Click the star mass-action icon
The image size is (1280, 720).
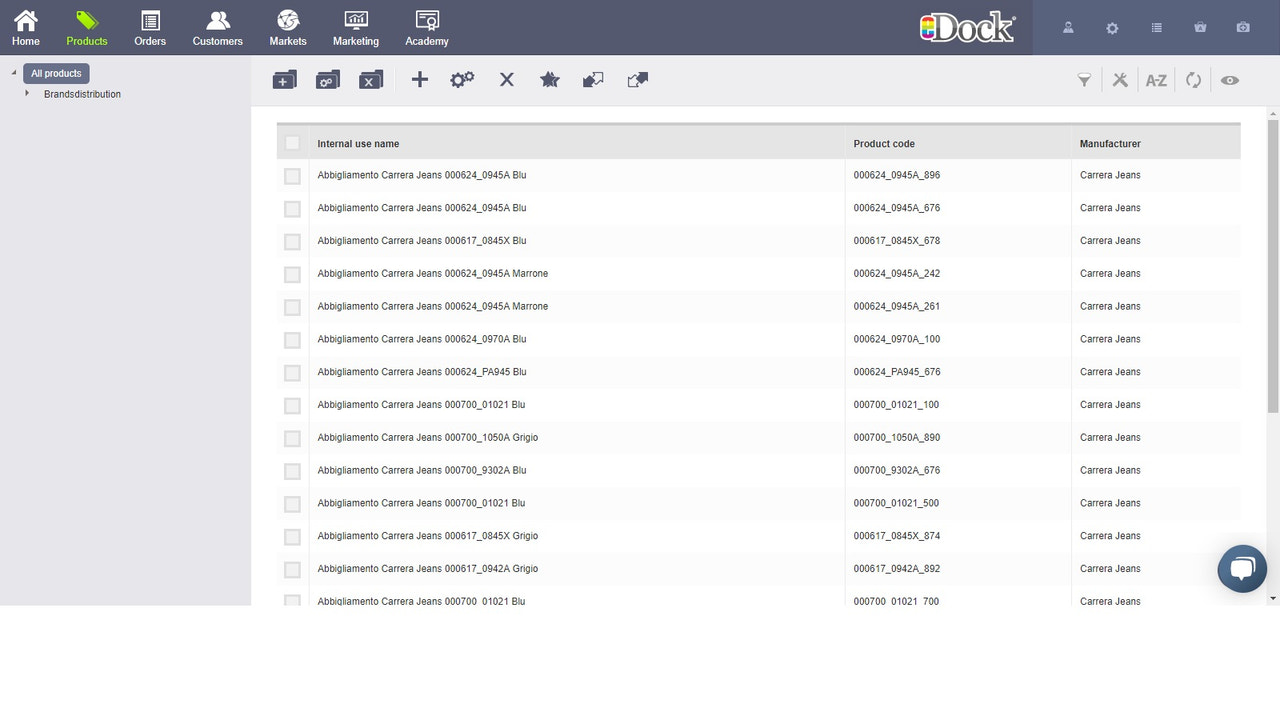tap(549, 79)
